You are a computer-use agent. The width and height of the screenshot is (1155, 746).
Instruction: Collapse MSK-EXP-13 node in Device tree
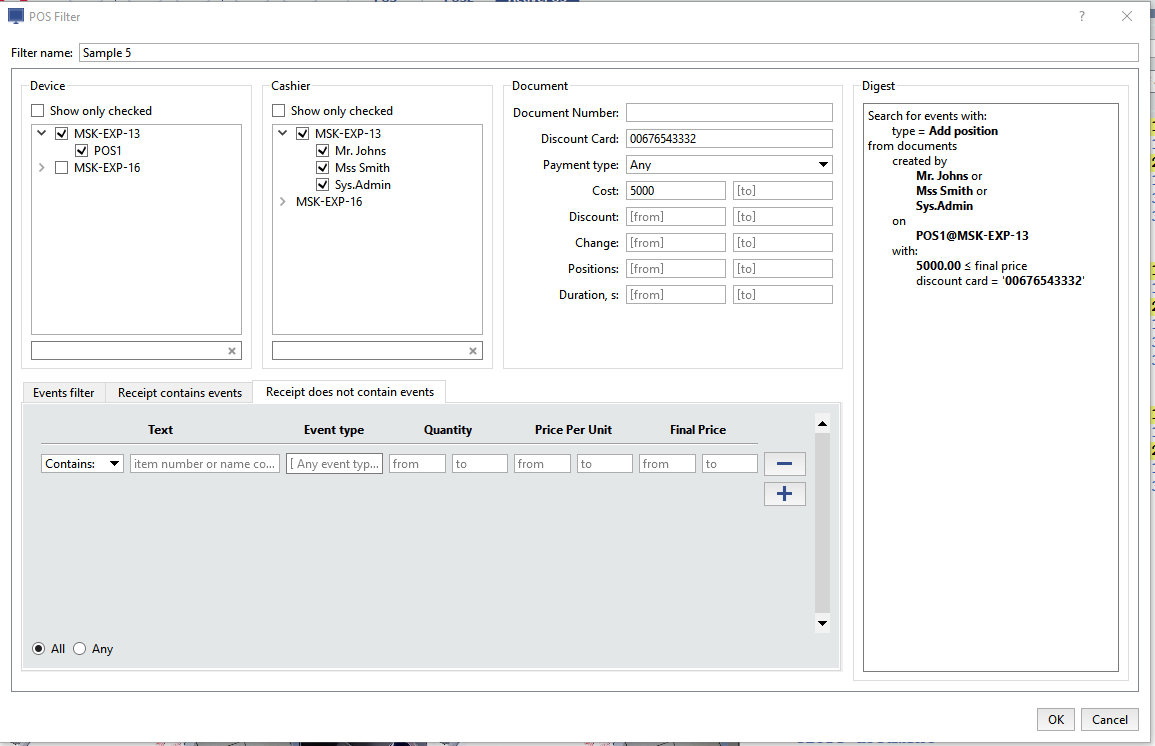[41, 134]
